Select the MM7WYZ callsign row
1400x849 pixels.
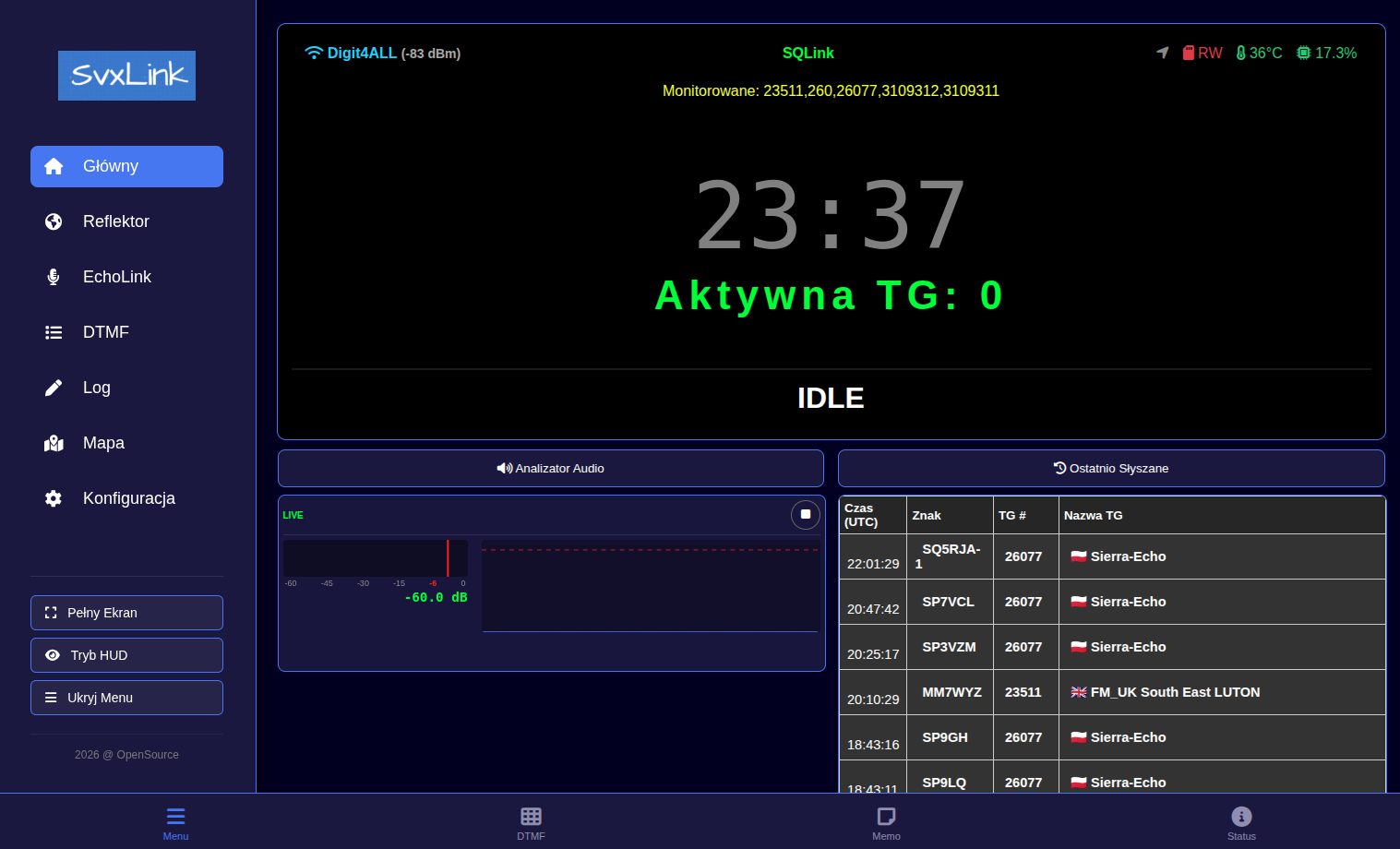[951, 692]
